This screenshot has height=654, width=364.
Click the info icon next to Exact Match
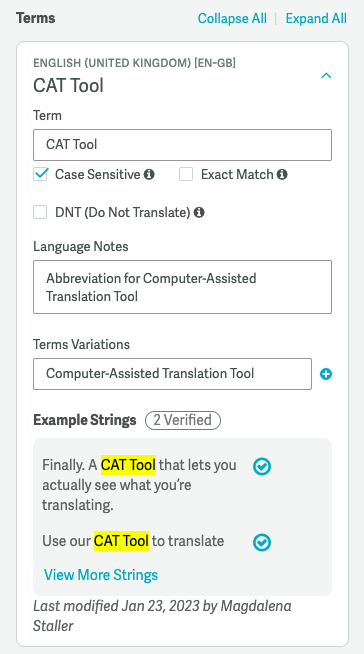point(282,174)
